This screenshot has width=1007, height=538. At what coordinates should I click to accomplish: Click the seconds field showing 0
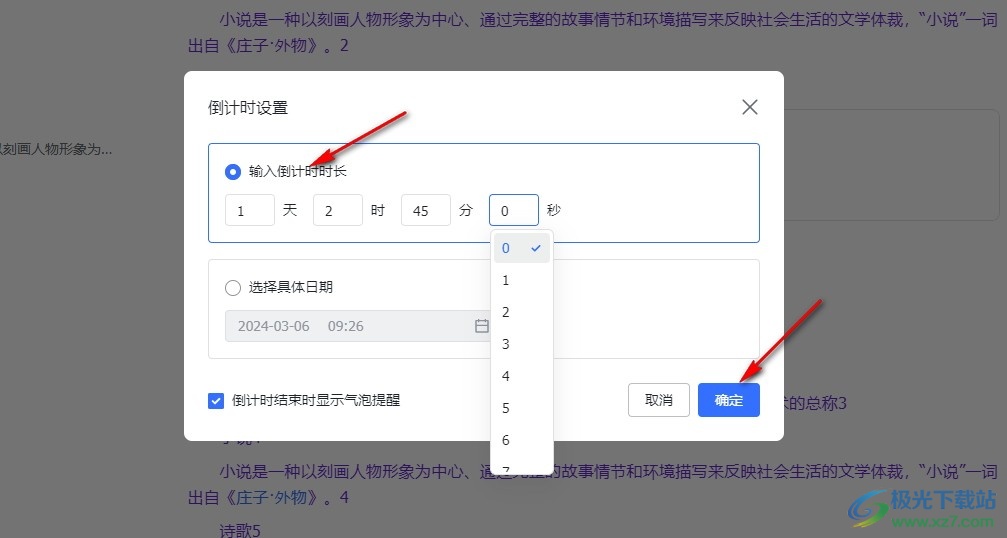click(514, 211)
